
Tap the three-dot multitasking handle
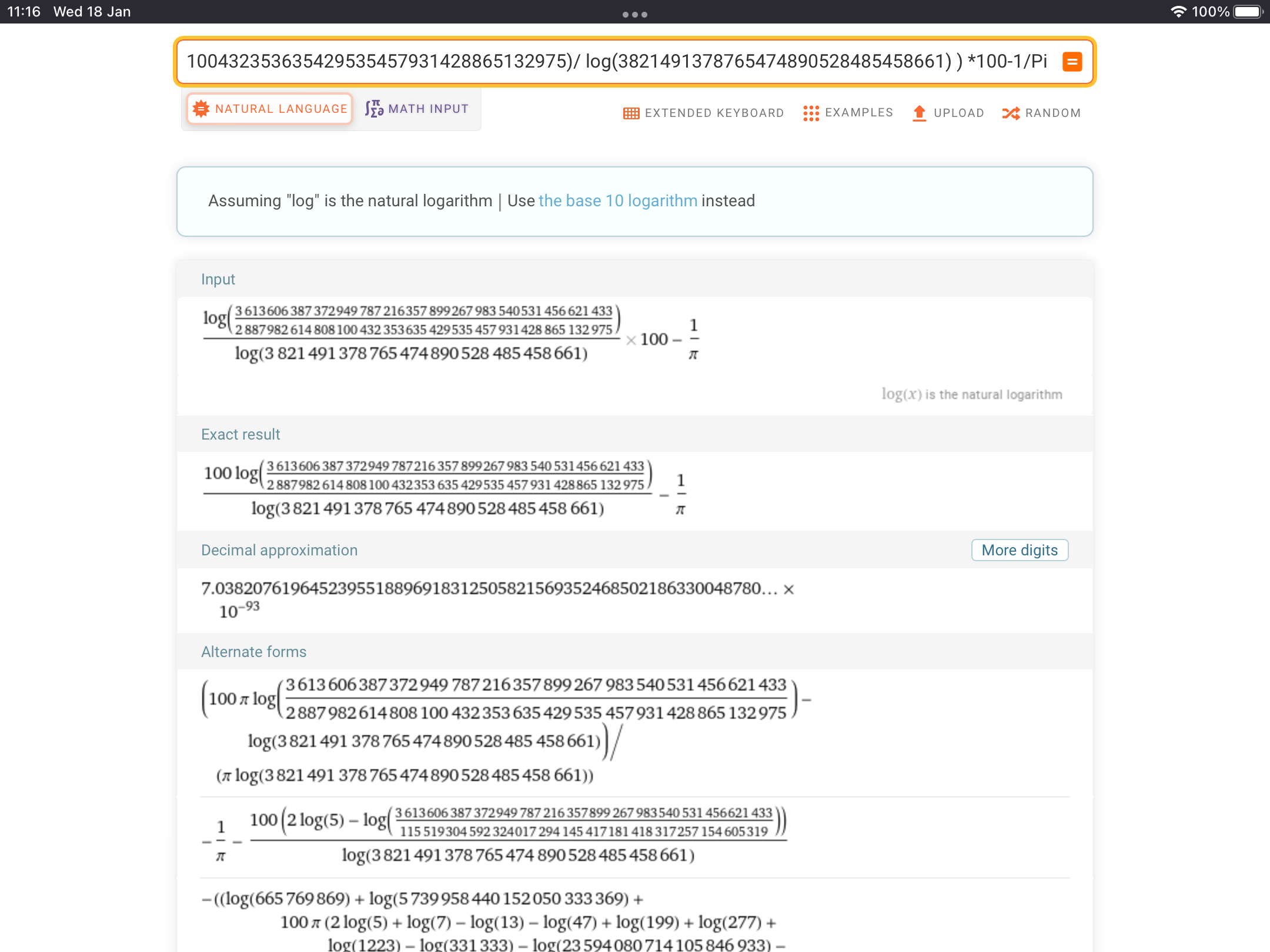(635, 14)
